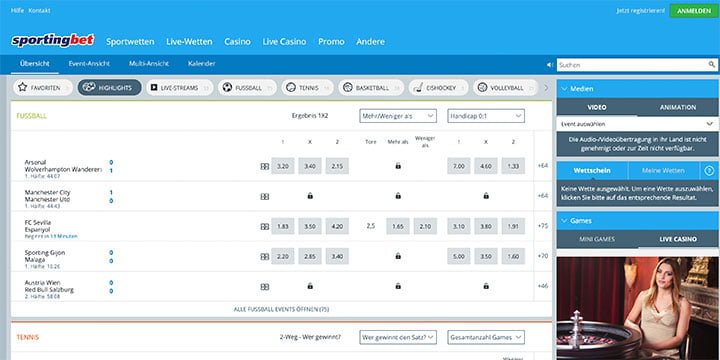The width and height of the screenshot is (720, 360).
Task: Open the Gesamtanzahl Games dropdown
Action: click(x=486, y=338)
